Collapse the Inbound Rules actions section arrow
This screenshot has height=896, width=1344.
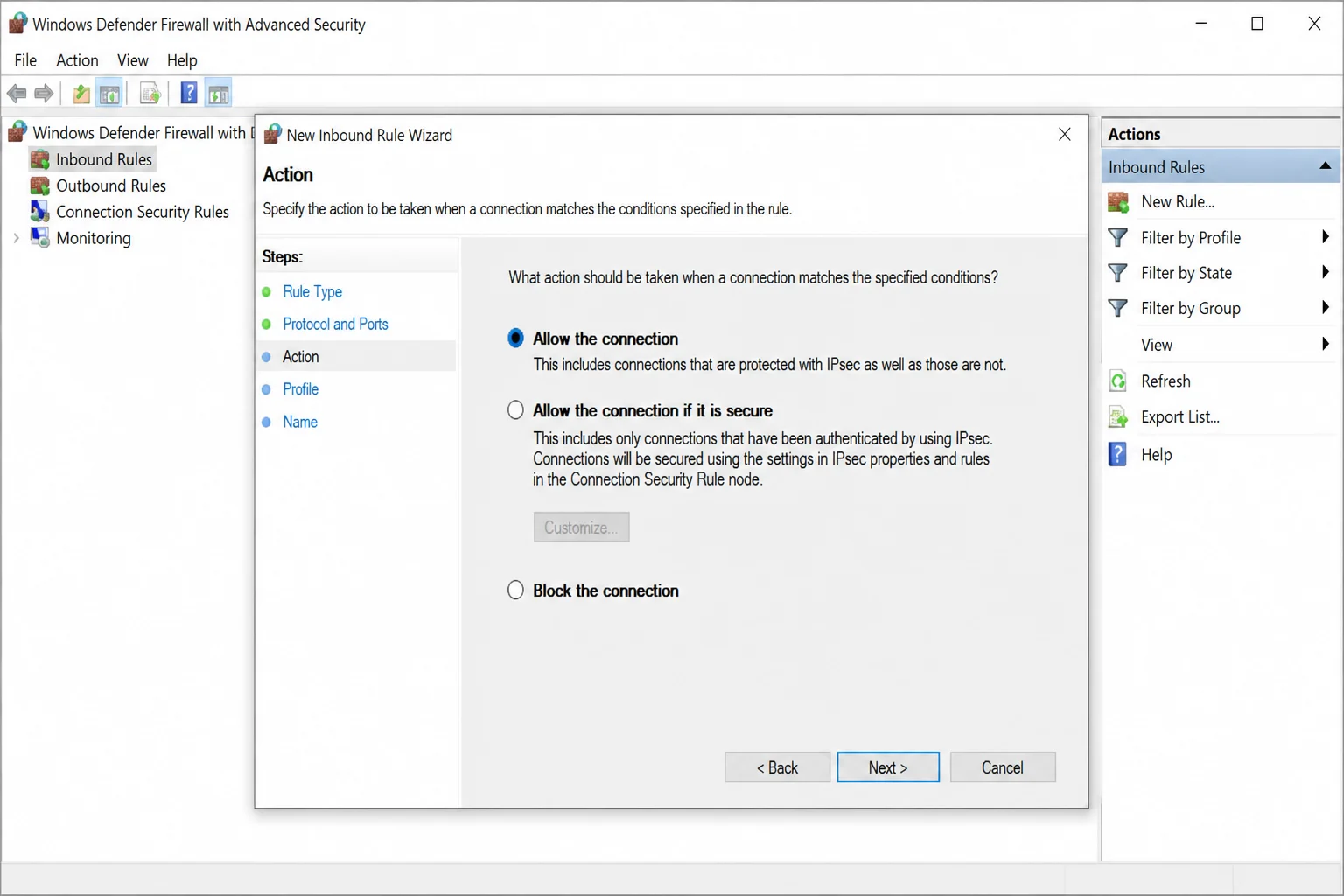(1325, 166)
